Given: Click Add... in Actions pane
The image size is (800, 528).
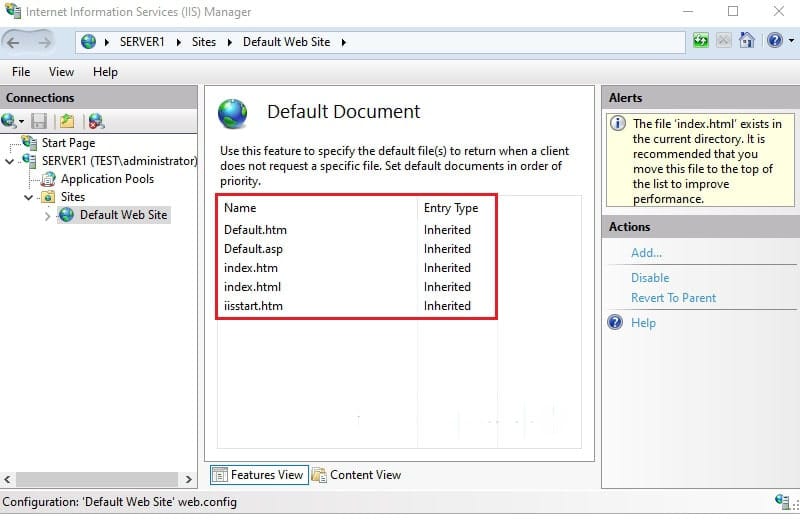Looking at the screenshot, I should [646, 253].
